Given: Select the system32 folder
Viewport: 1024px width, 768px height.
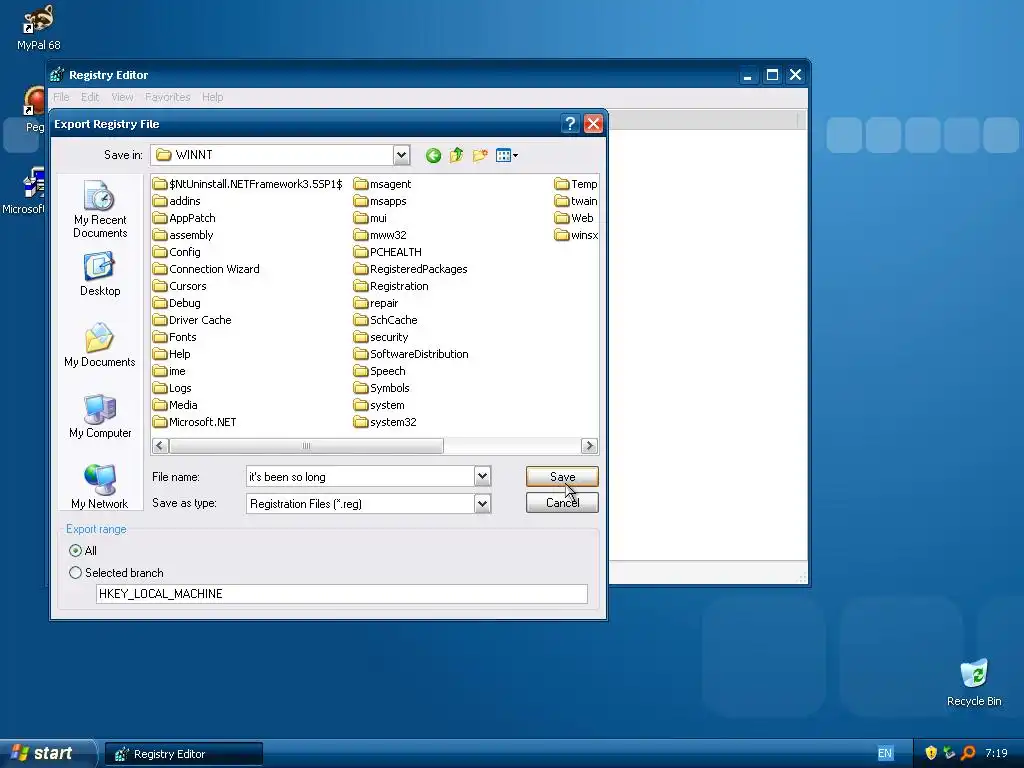Looking at the screenshot, I should tap(385, 422).
